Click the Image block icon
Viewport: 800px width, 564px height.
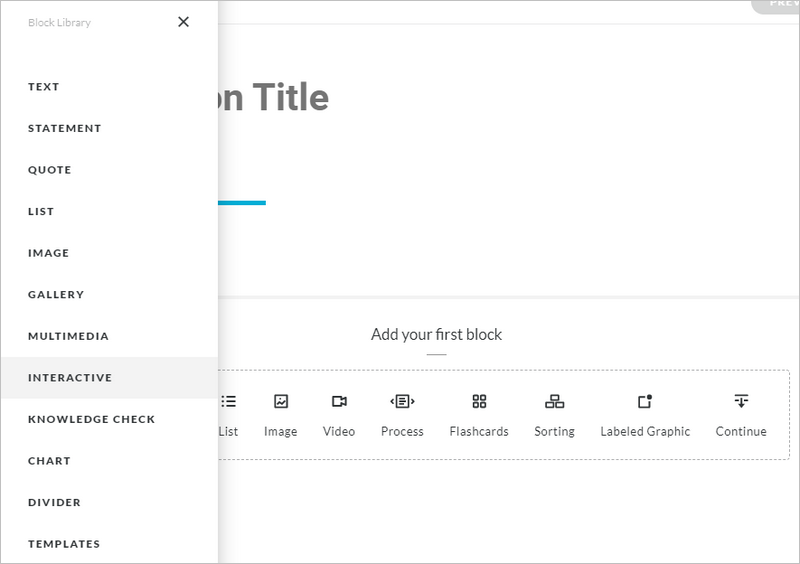[281, 402]
